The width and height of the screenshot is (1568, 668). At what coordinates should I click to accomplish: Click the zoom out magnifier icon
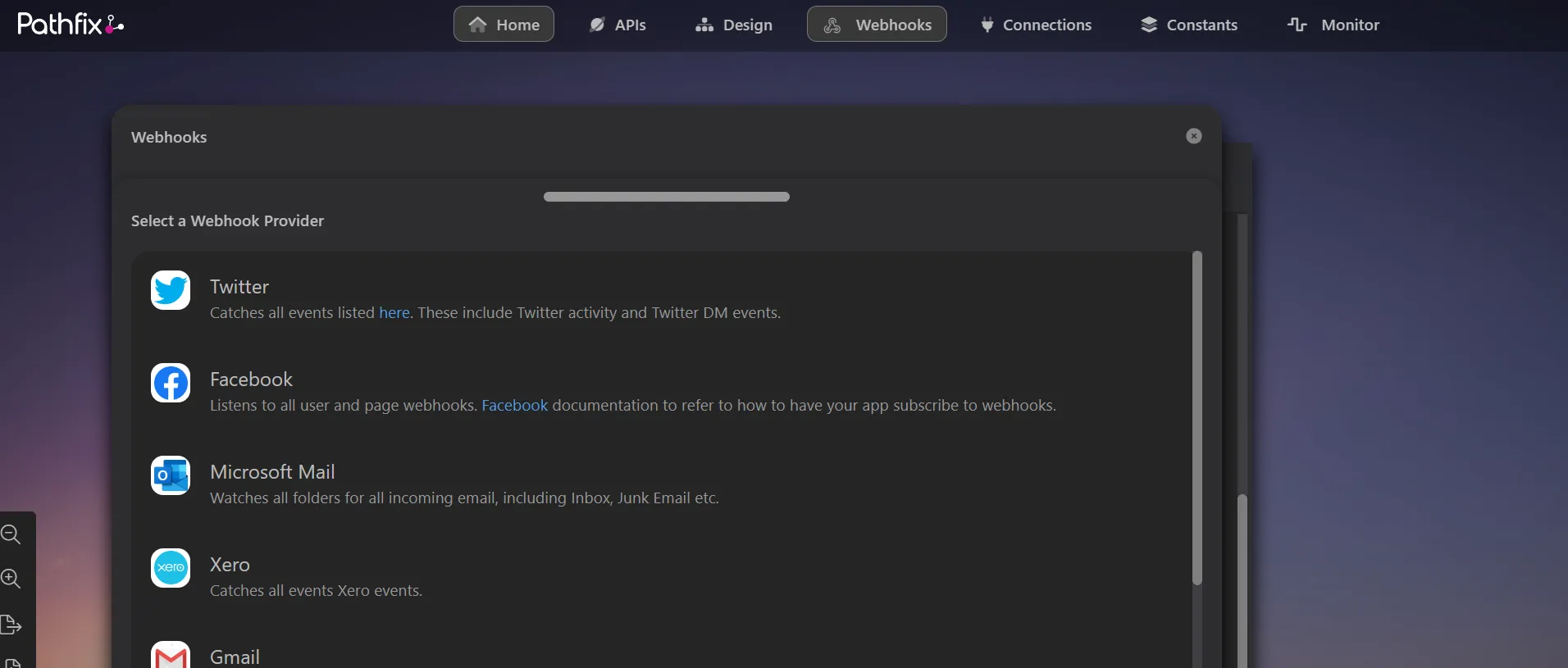[11, 534]
